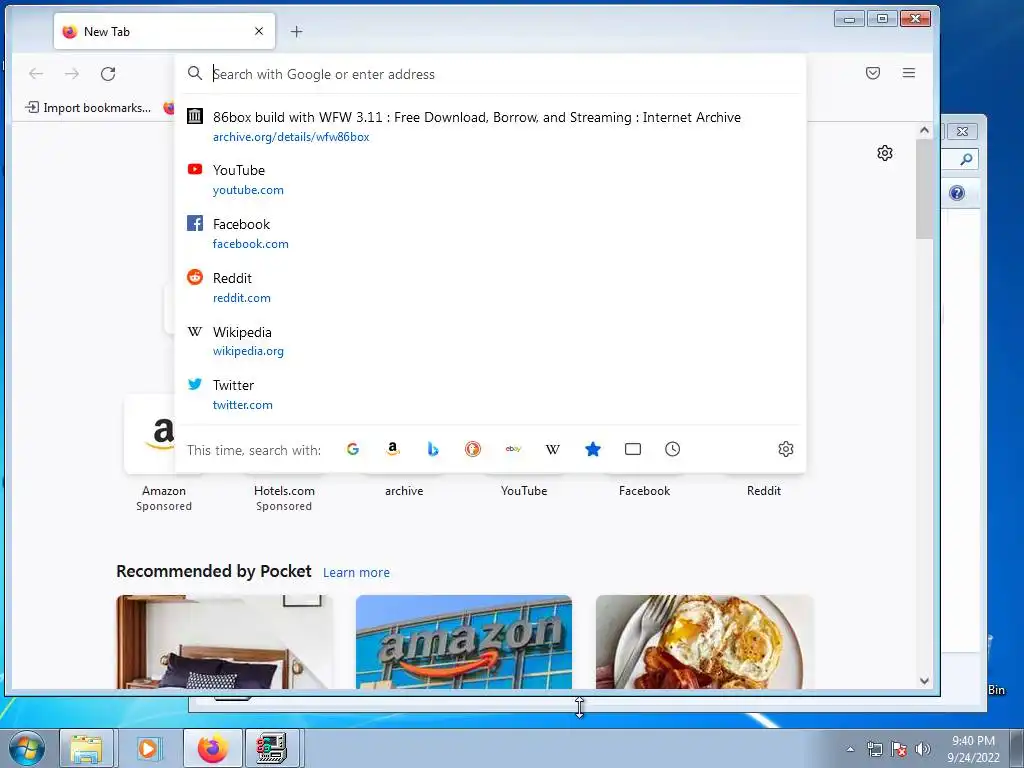The width and height of the screenshot is (1024, 768).
Task: Choose the Twitter suggestion row
Action: (490, 394)
